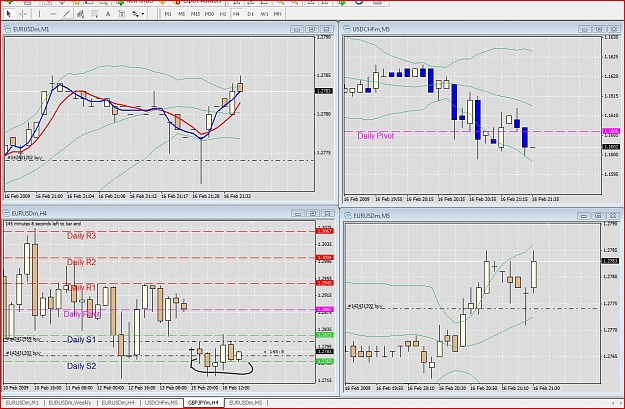Viewport: 625px width, 409px height.
Task: Open the EURUSDm,Weekly chart tab
Action: 70,403
